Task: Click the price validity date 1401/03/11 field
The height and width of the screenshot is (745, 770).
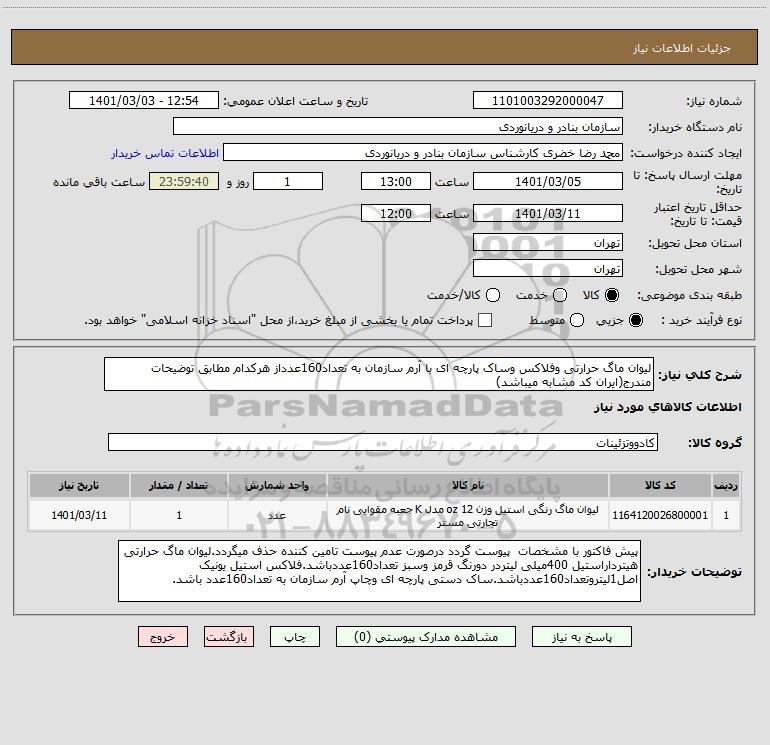Action: (x=548, y=213)
